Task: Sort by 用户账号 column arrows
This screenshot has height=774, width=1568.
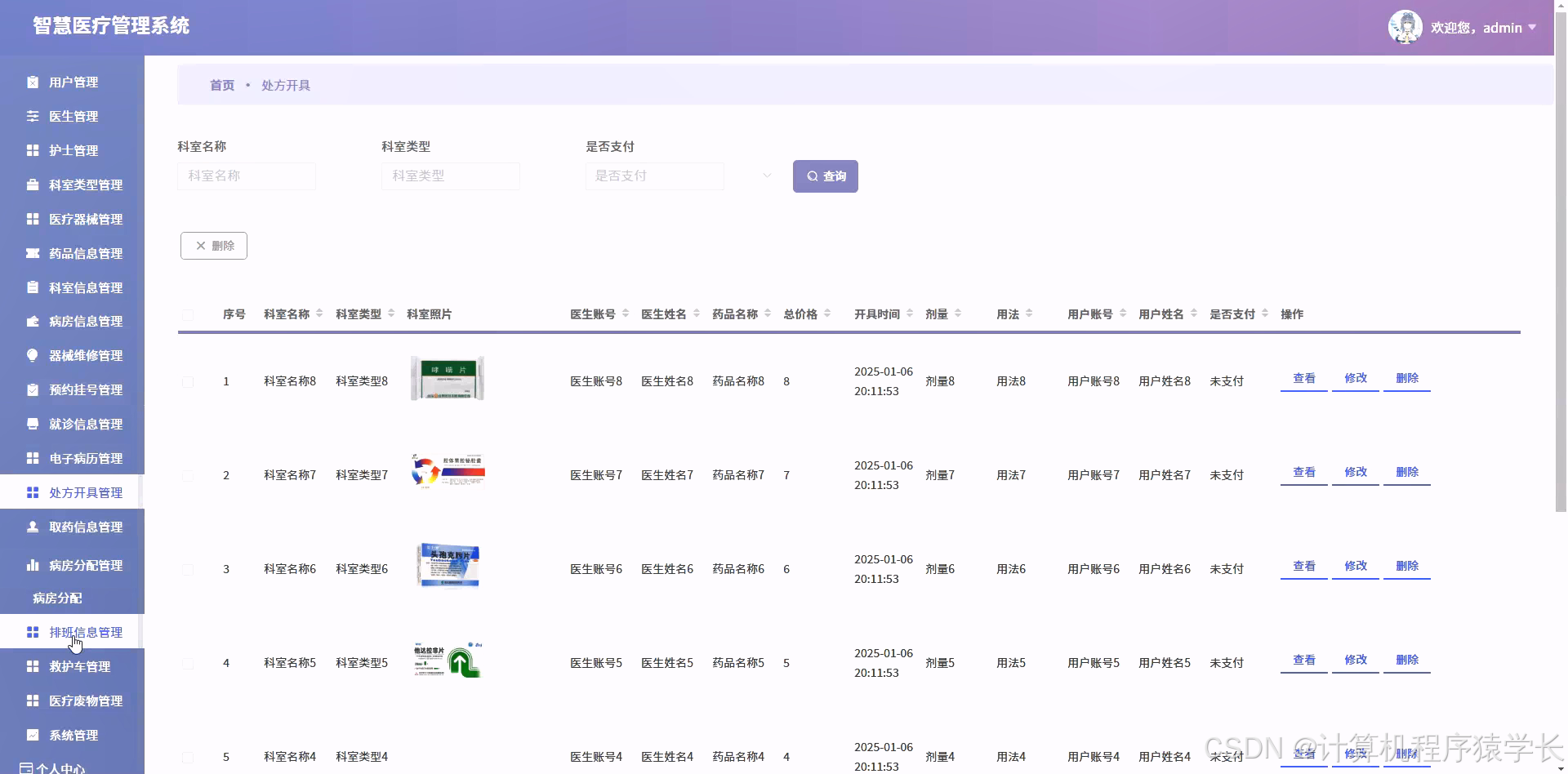Action: coord(1123,314)
